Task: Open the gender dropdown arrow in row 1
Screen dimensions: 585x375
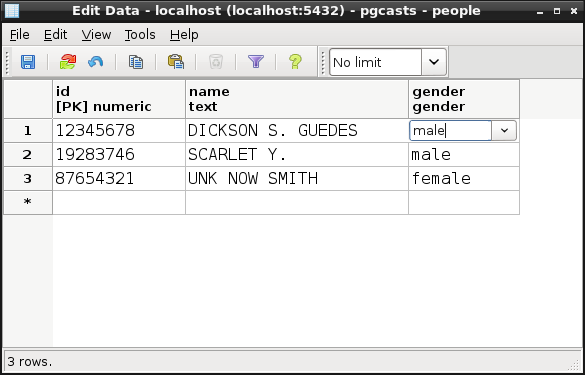Action: pyautogui.click(x=504, y=131)
